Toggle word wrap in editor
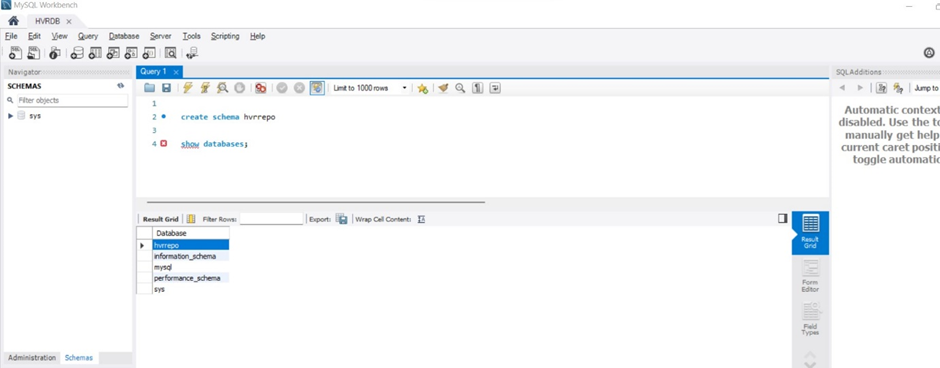940x368 pixels. point(495,88)
